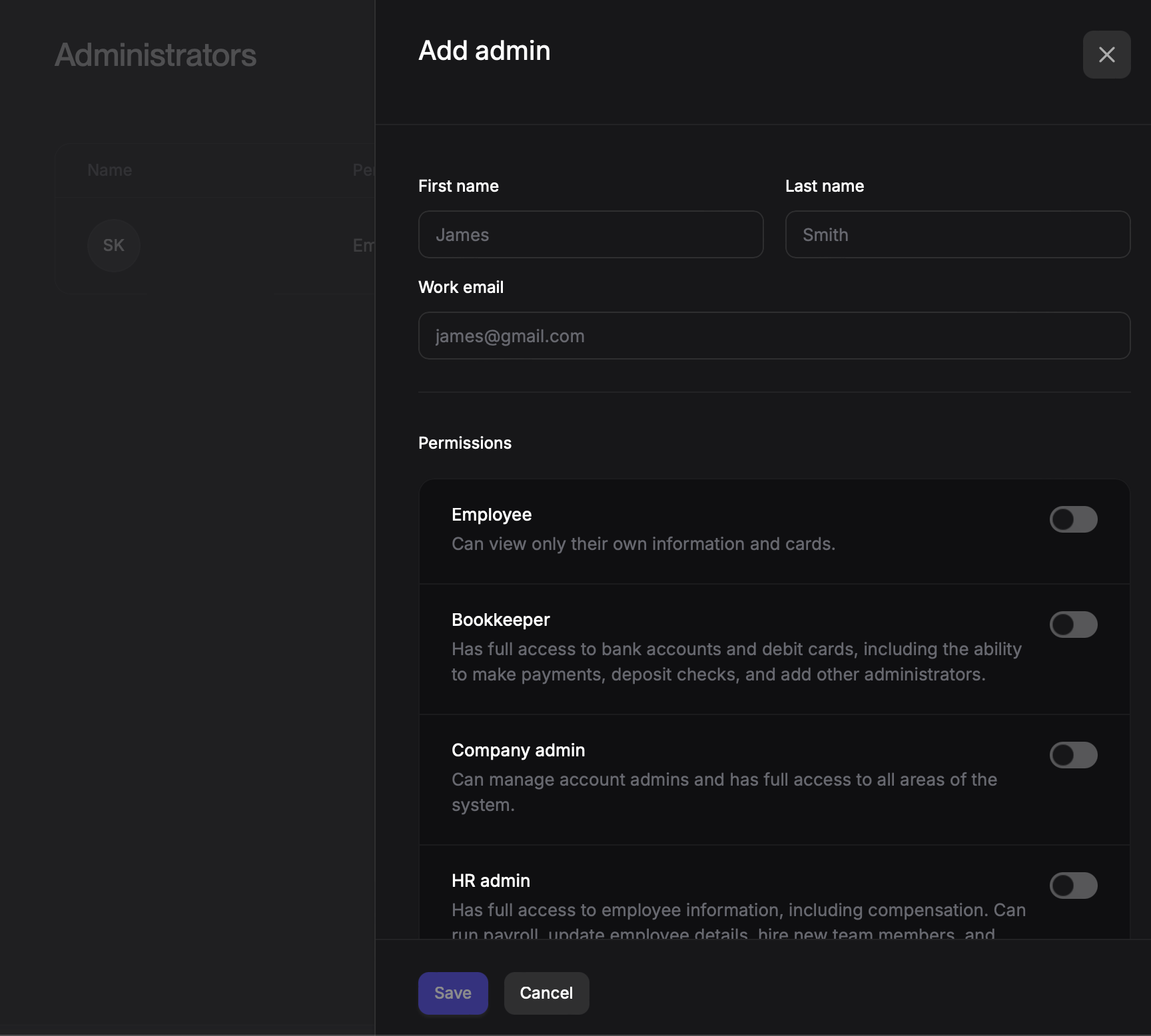1151x1036 pixels.
Task: Turn on the Bookkeeper permission switch
Action: click(1073, 625)
